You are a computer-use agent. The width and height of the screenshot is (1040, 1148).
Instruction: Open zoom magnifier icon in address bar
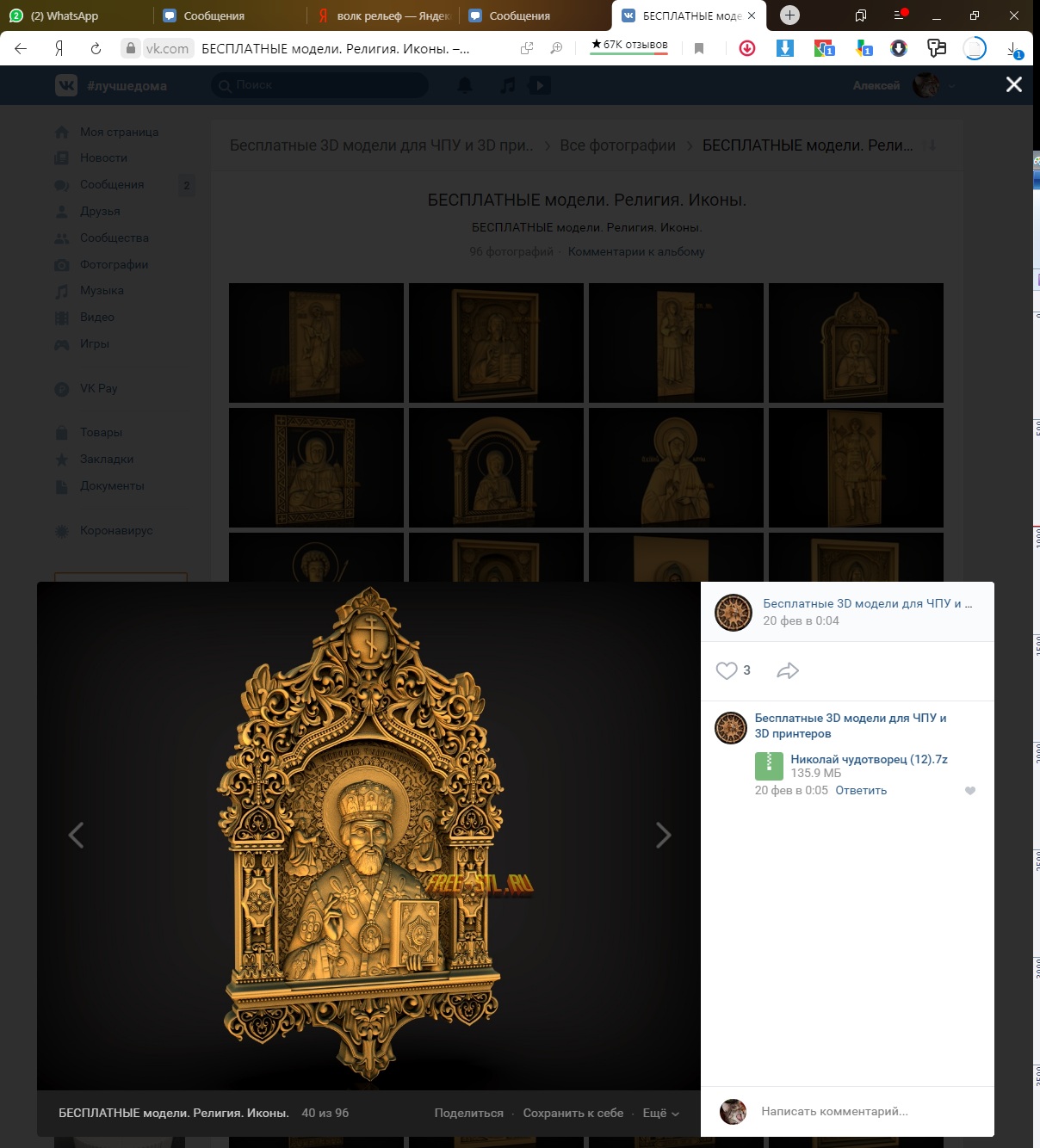556,48
